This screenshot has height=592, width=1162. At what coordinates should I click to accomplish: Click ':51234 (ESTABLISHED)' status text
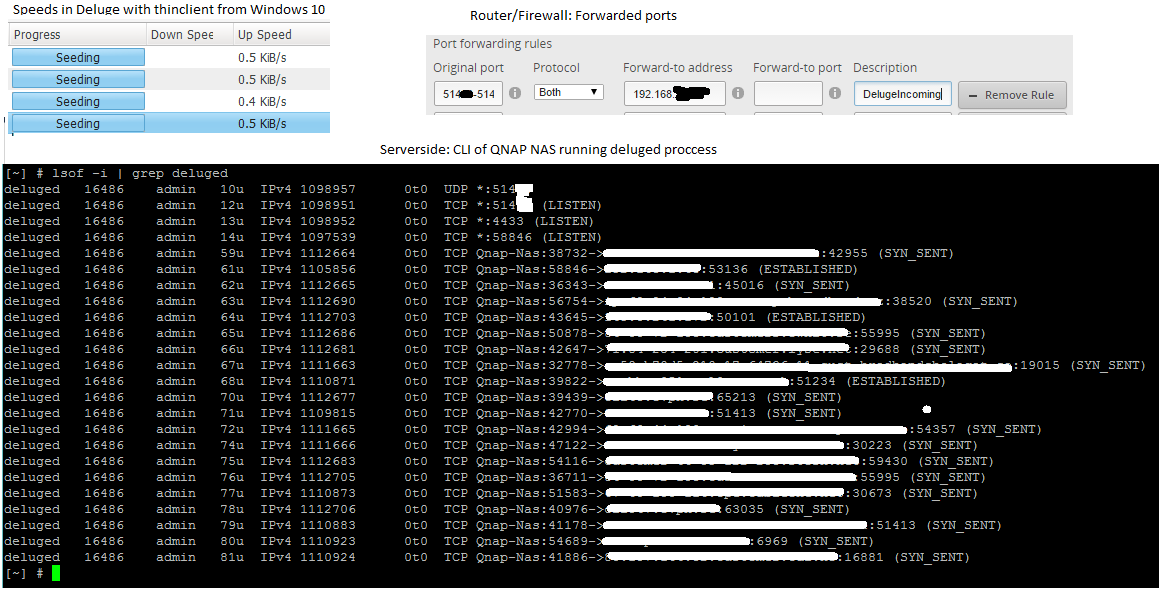867,382
